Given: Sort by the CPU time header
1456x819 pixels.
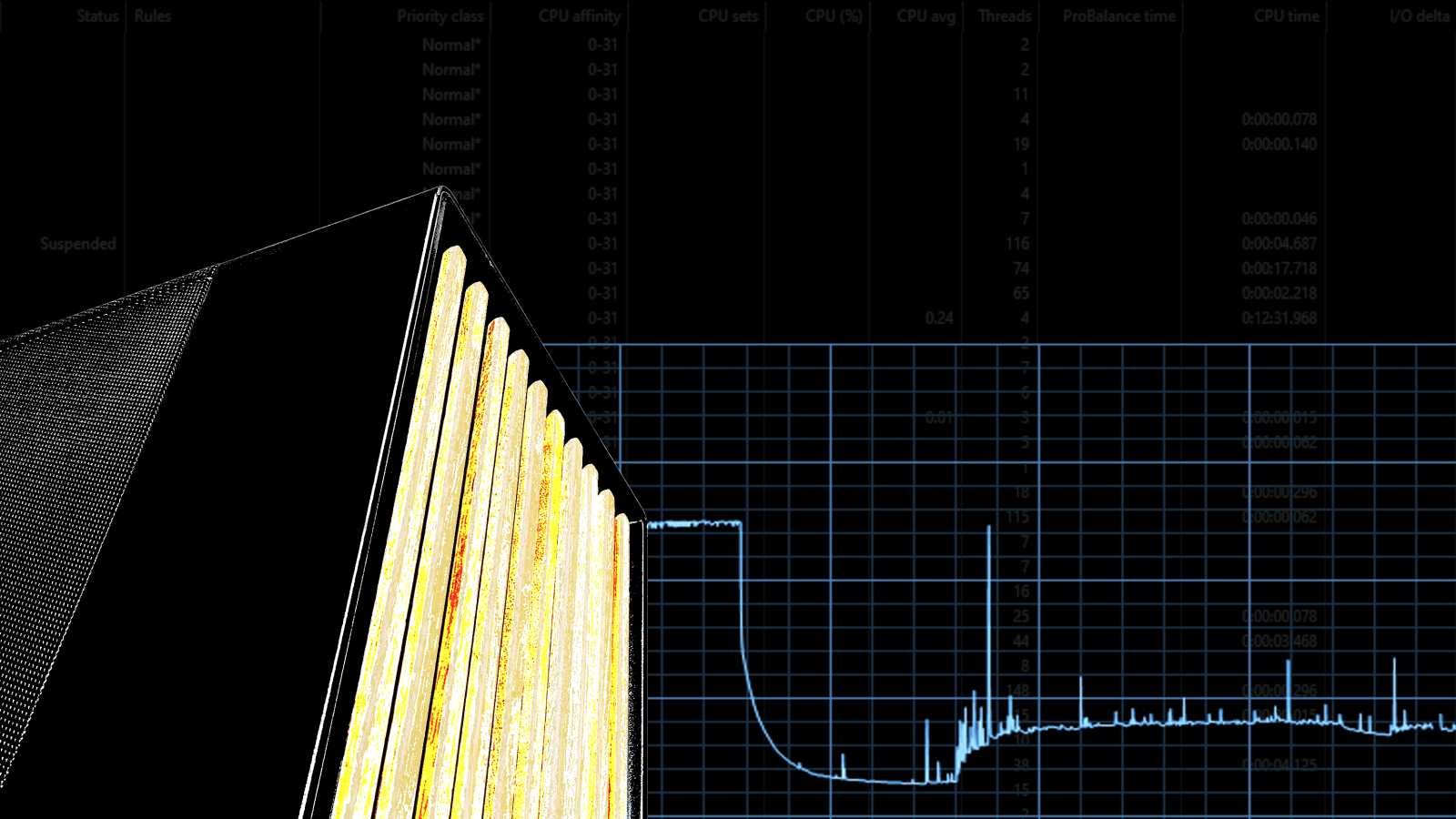Looking at the screenshot, I should click(x=1286, y=16).
